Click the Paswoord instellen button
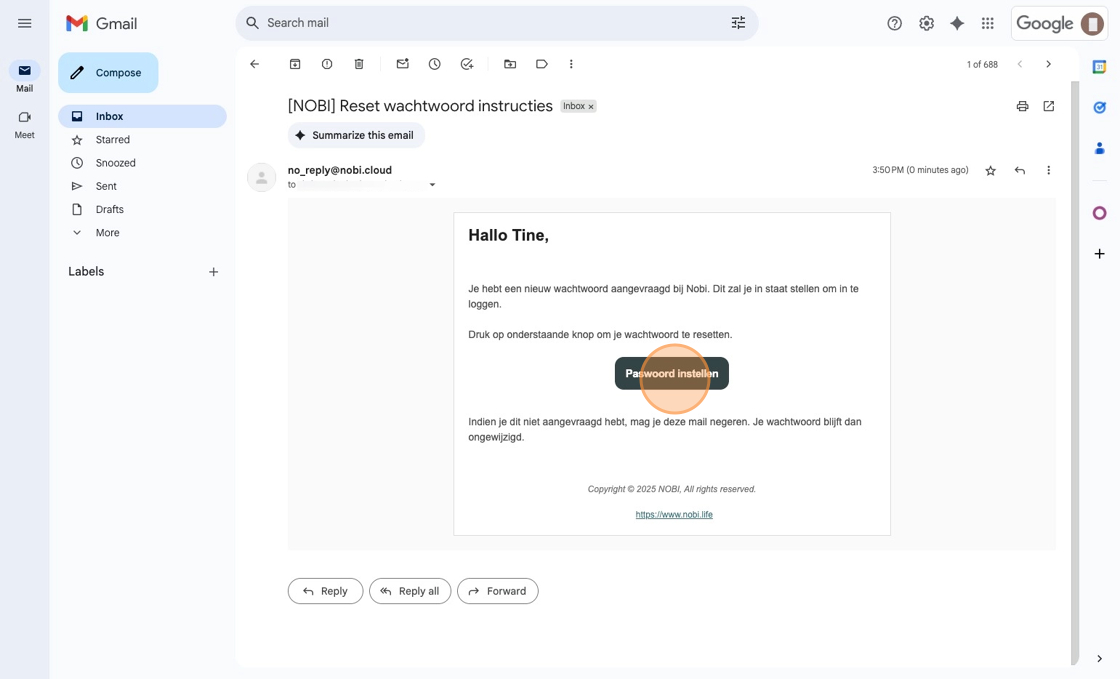 672,374
